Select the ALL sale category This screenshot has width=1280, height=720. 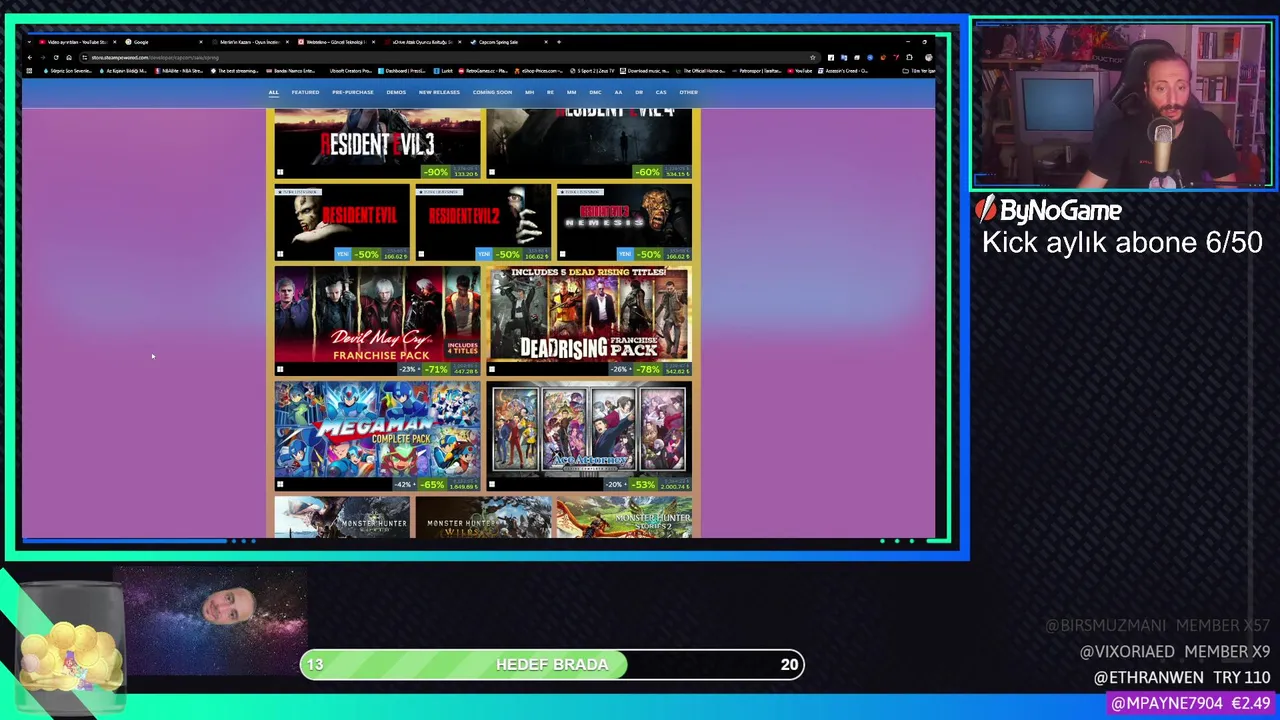click(x=273, y=92)
